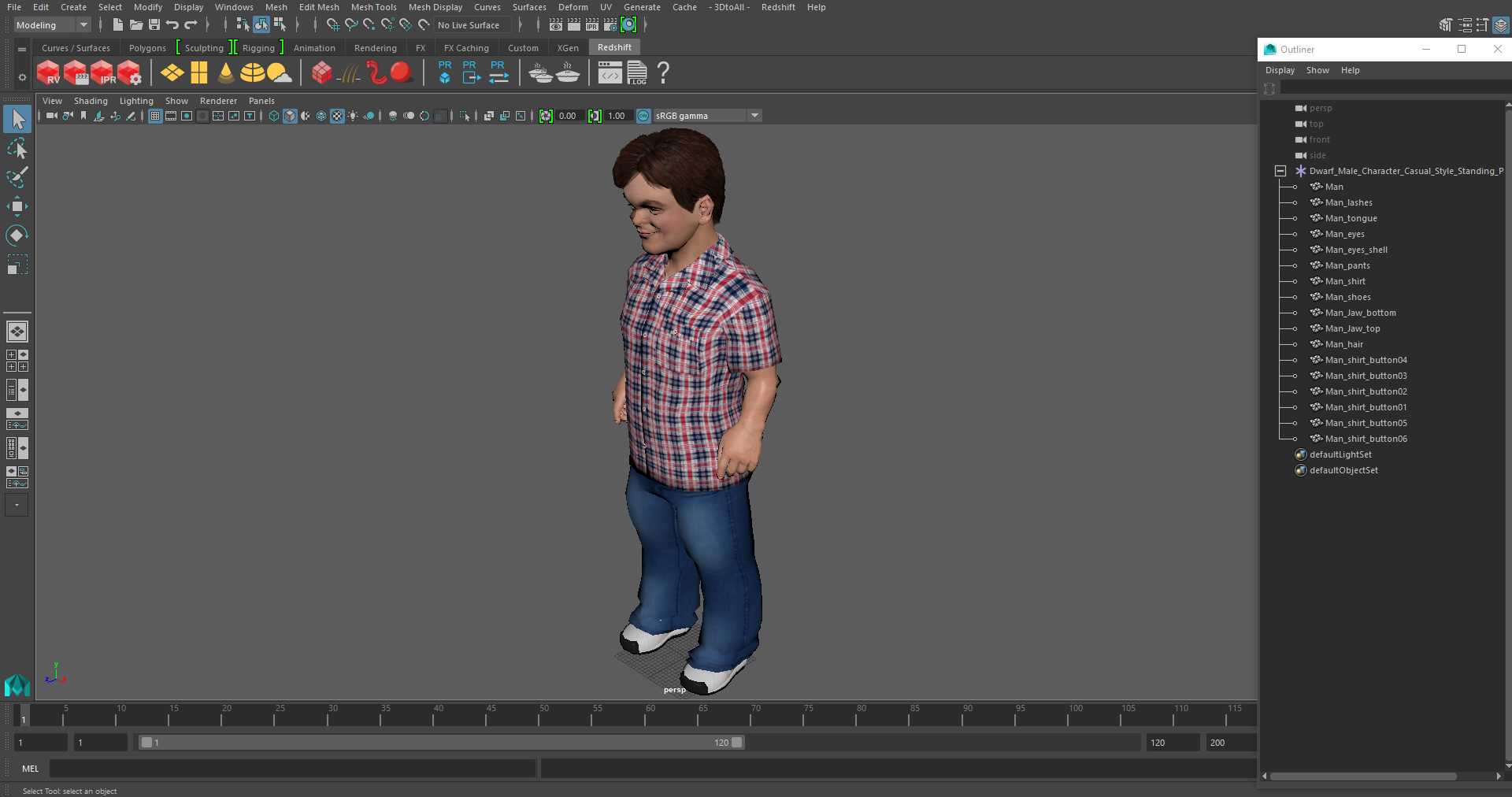The width and height of the screenshot is (1512, 797).
Task: Toggle the resolution gate viewport button
Action: [187, 116]
